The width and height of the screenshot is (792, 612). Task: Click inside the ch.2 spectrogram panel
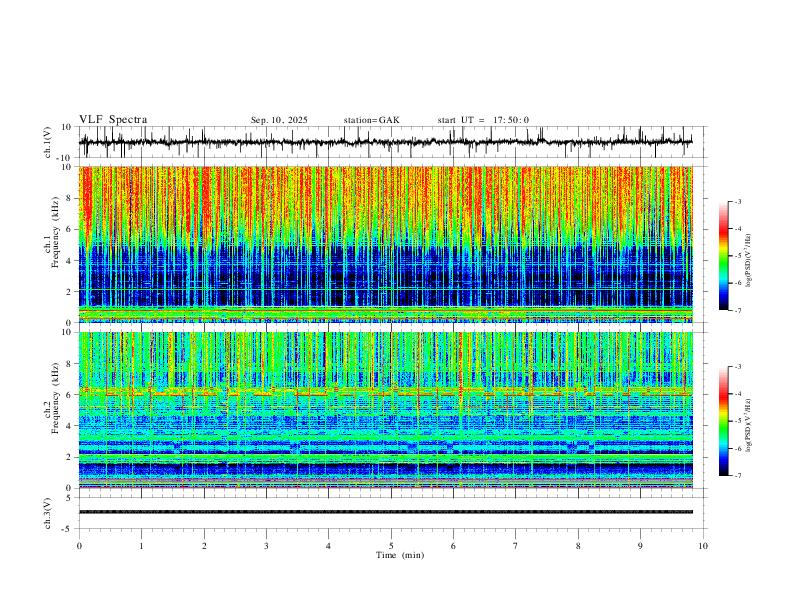point(385,410)
